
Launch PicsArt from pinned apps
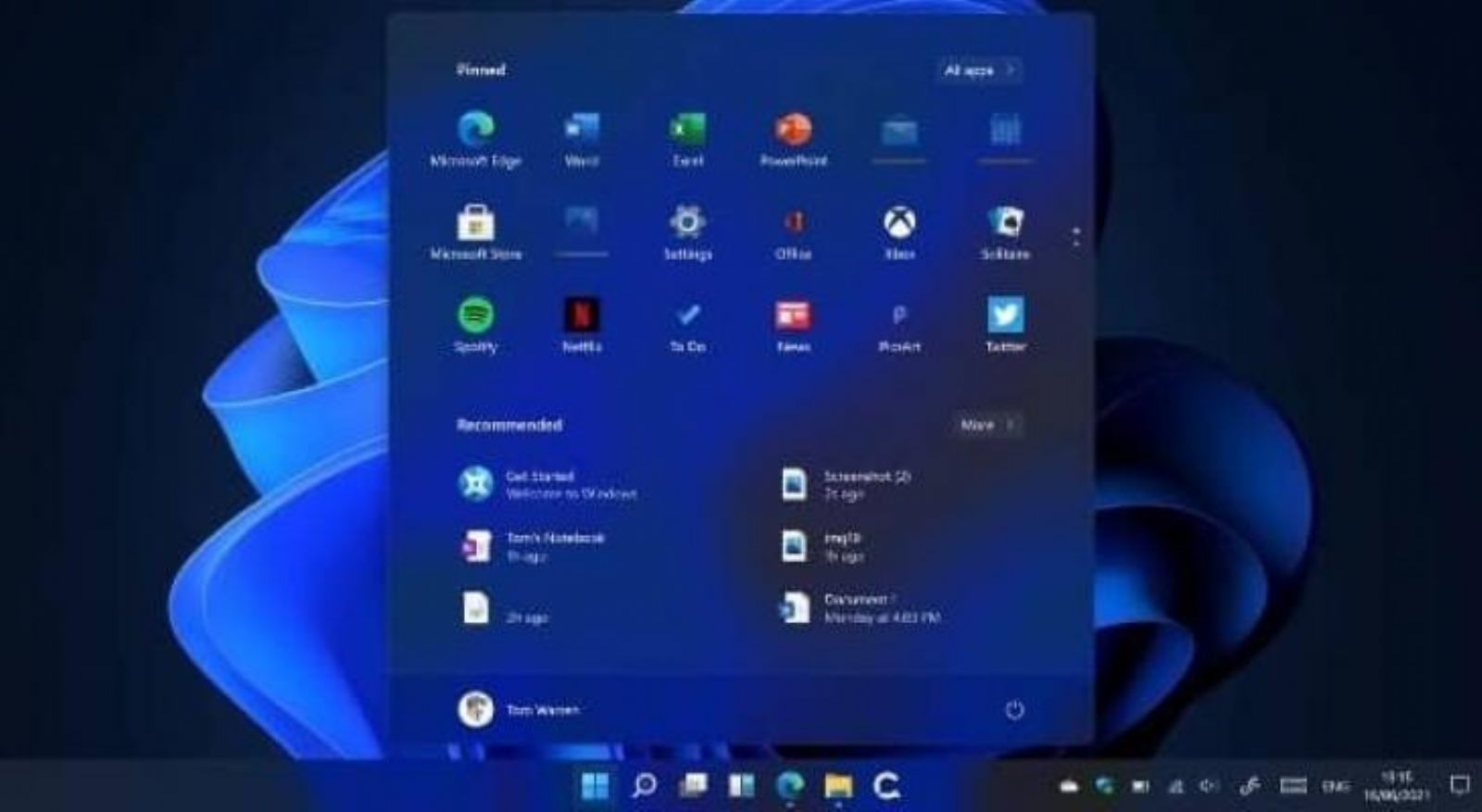[x=899, y=325]
